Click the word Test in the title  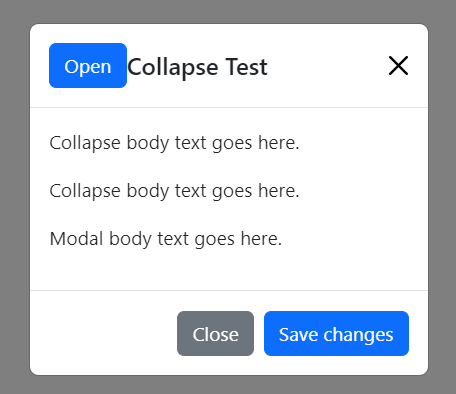point(246,67)
